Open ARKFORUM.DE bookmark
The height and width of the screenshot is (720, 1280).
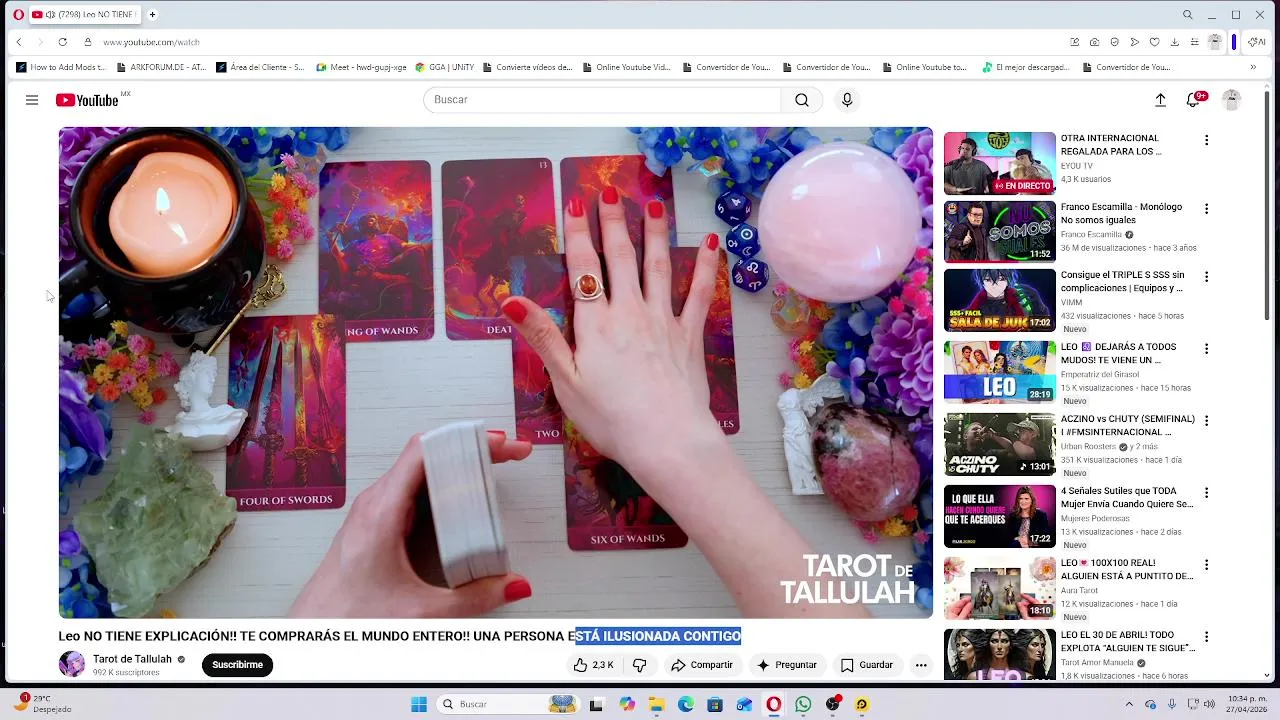click(x=161, y=67)
